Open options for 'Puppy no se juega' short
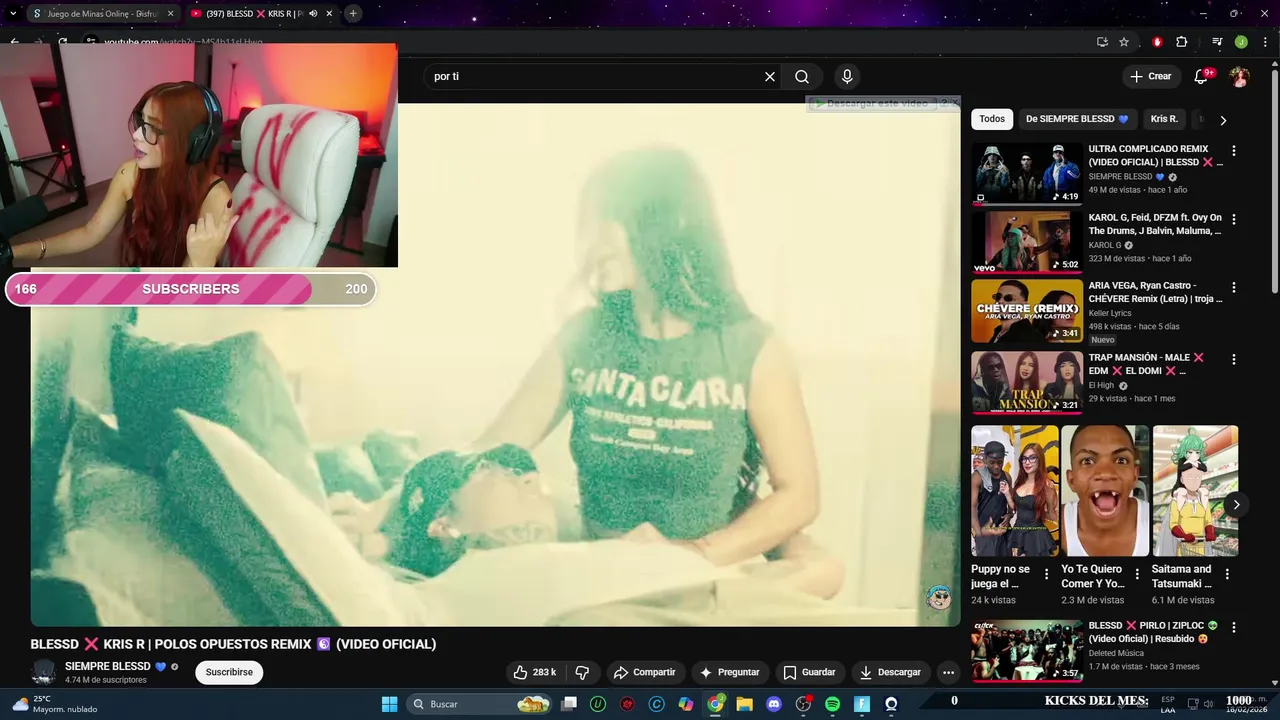Screen dimensions: 1280x720 tap(1046, 575)
